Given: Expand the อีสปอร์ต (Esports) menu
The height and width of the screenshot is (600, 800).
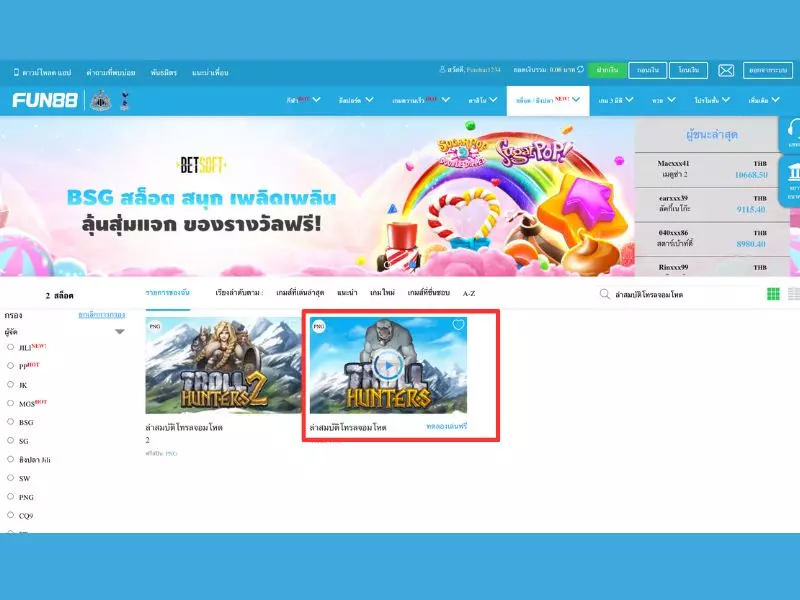Looking at the screenshot, I should click(356, 100).
